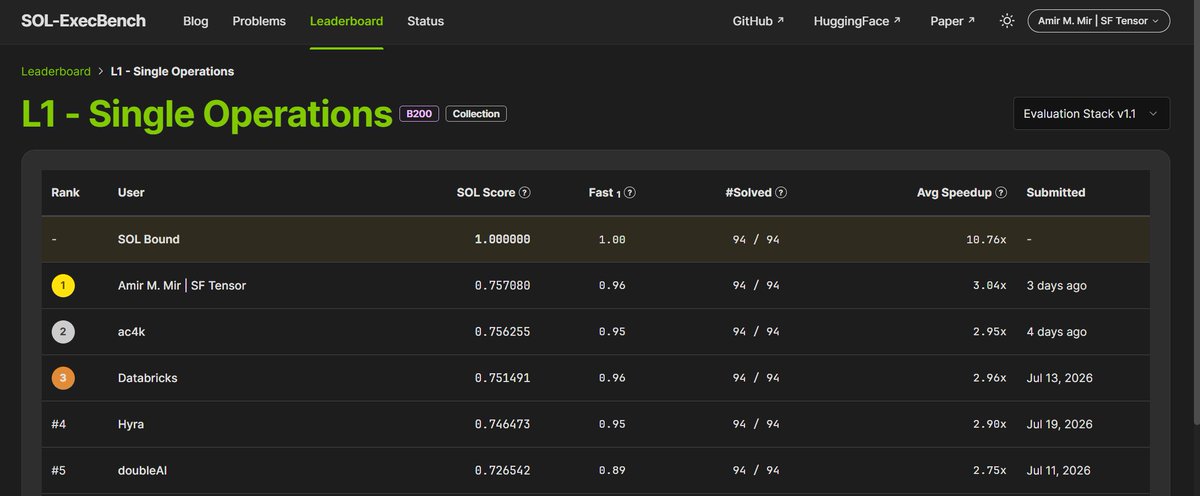Image resolution: width=1200 pixels, height=496 pixels.
Task: Click the #5 rank cell
Action: [59, 470]
